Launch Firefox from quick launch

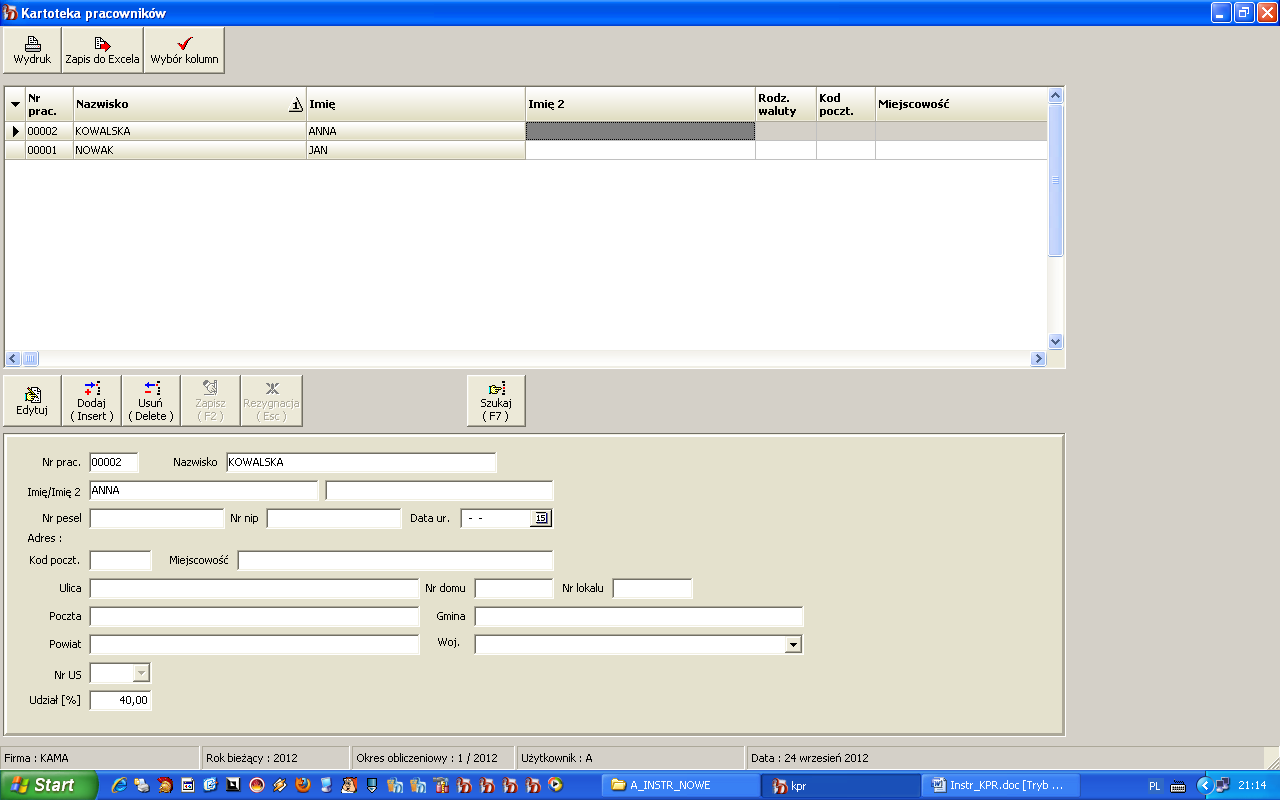[303, 785]
